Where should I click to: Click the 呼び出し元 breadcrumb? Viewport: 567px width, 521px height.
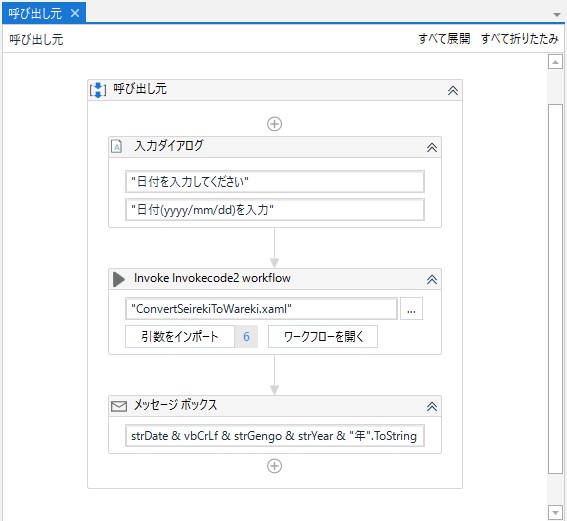click(36, 39)
